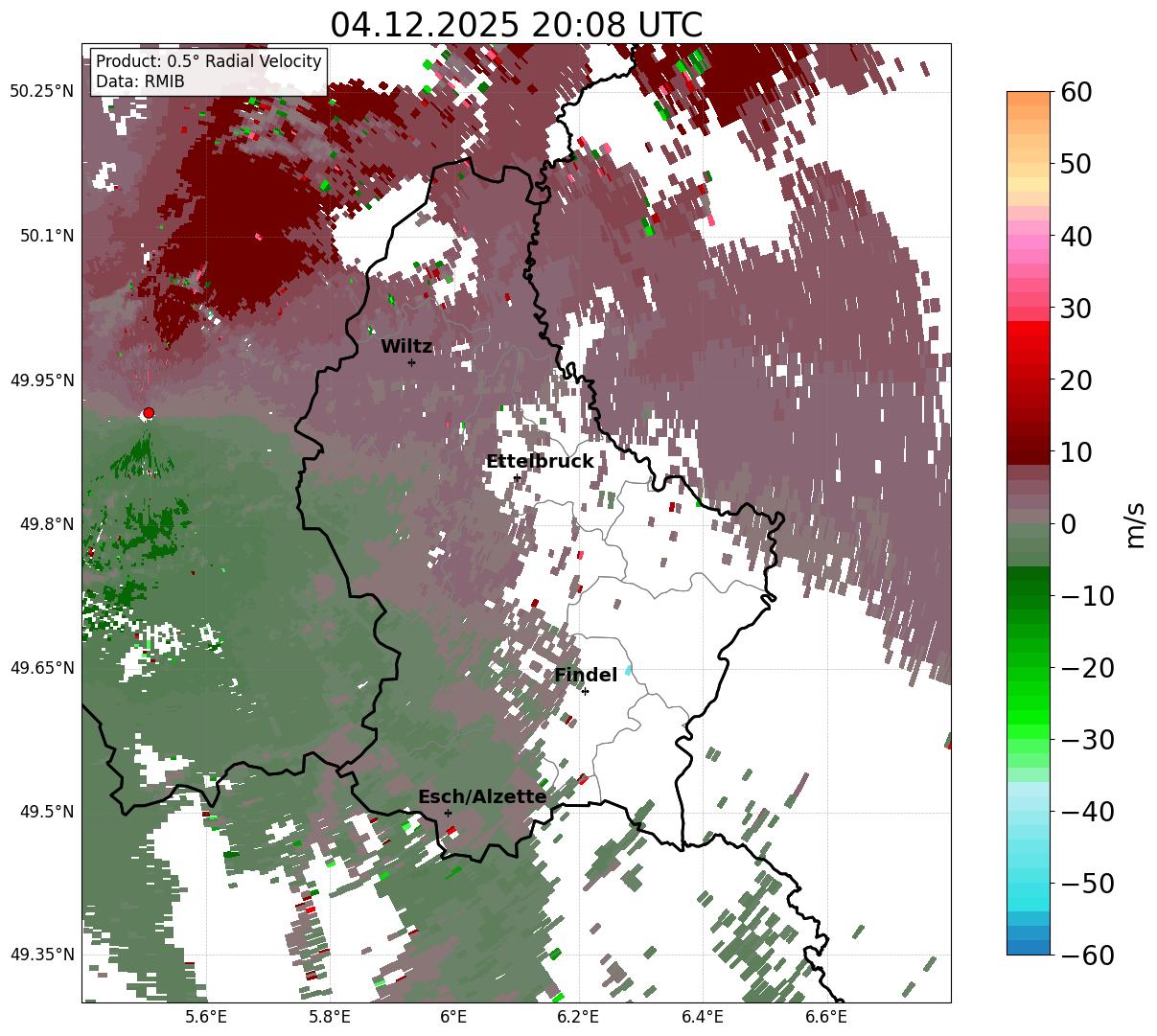1157x1036 pixels.
Task: Click the 5.6°E longitude label
Action: coord(206,1017)
